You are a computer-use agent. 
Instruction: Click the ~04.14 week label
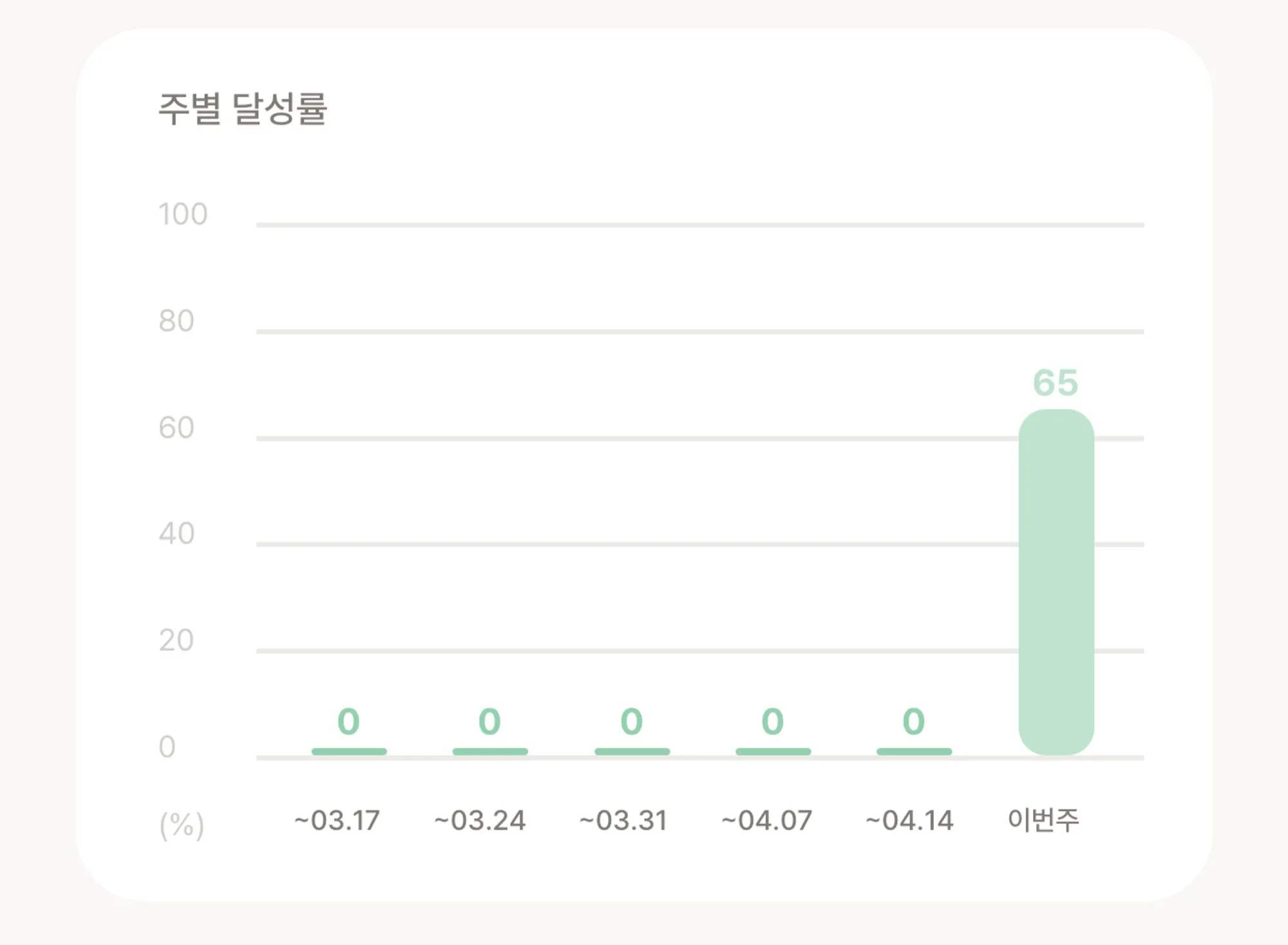point(909,820)
